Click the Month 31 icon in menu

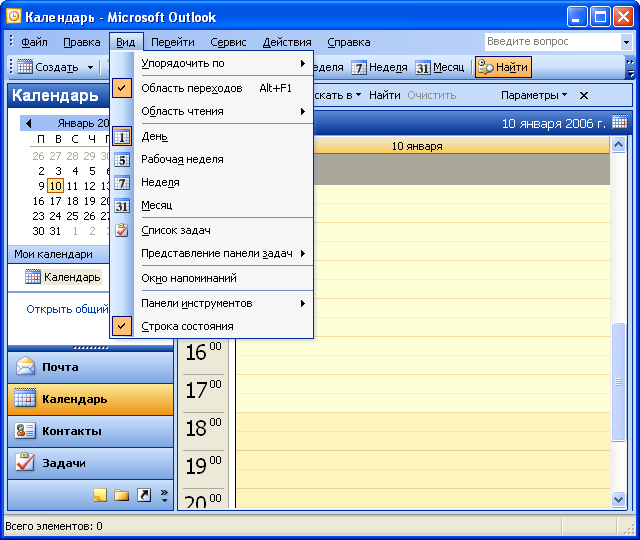(122, 206)
